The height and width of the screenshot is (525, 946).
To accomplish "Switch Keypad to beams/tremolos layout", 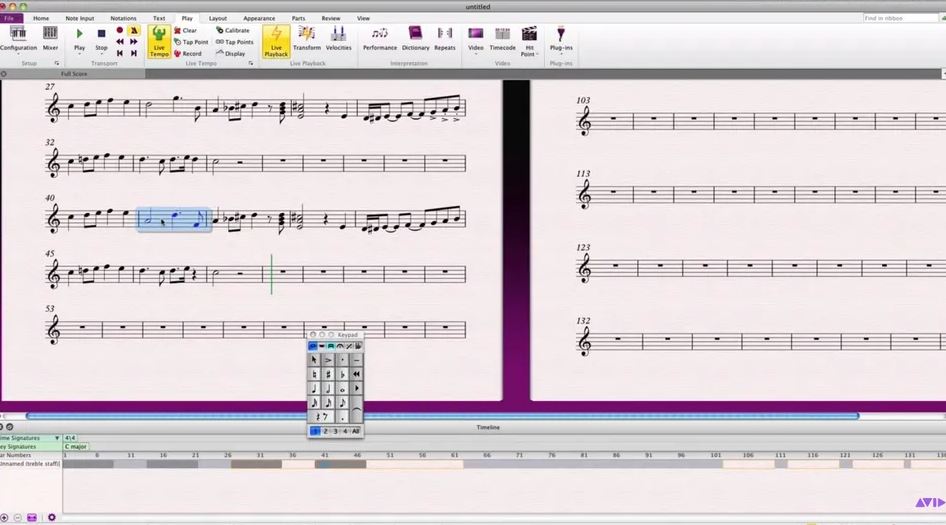I will 331,346.
